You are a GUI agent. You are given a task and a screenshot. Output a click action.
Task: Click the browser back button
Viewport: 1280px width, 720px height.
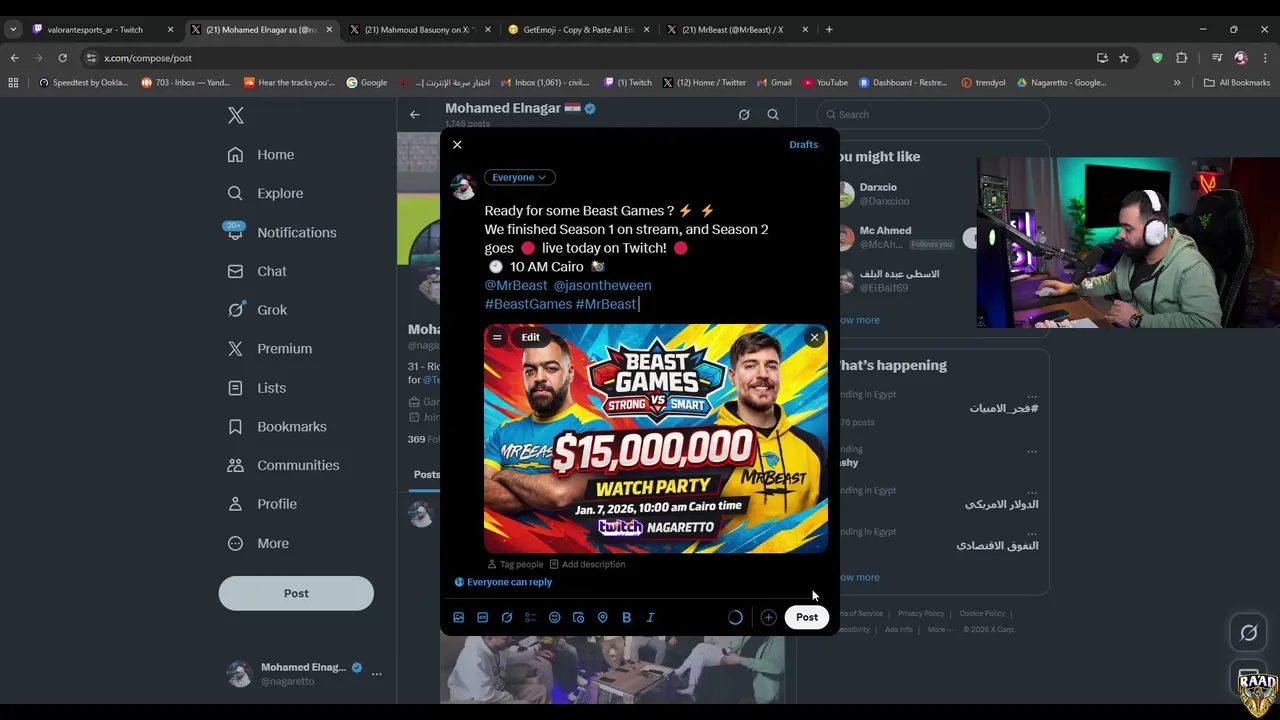click(15, 58)
